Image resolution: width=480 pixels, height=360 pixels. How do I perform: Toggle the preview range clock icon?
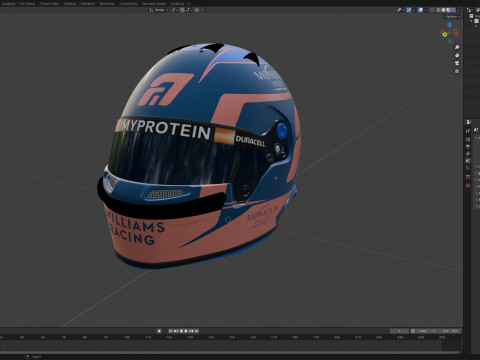pyautogui.click(x=413, y=331)
